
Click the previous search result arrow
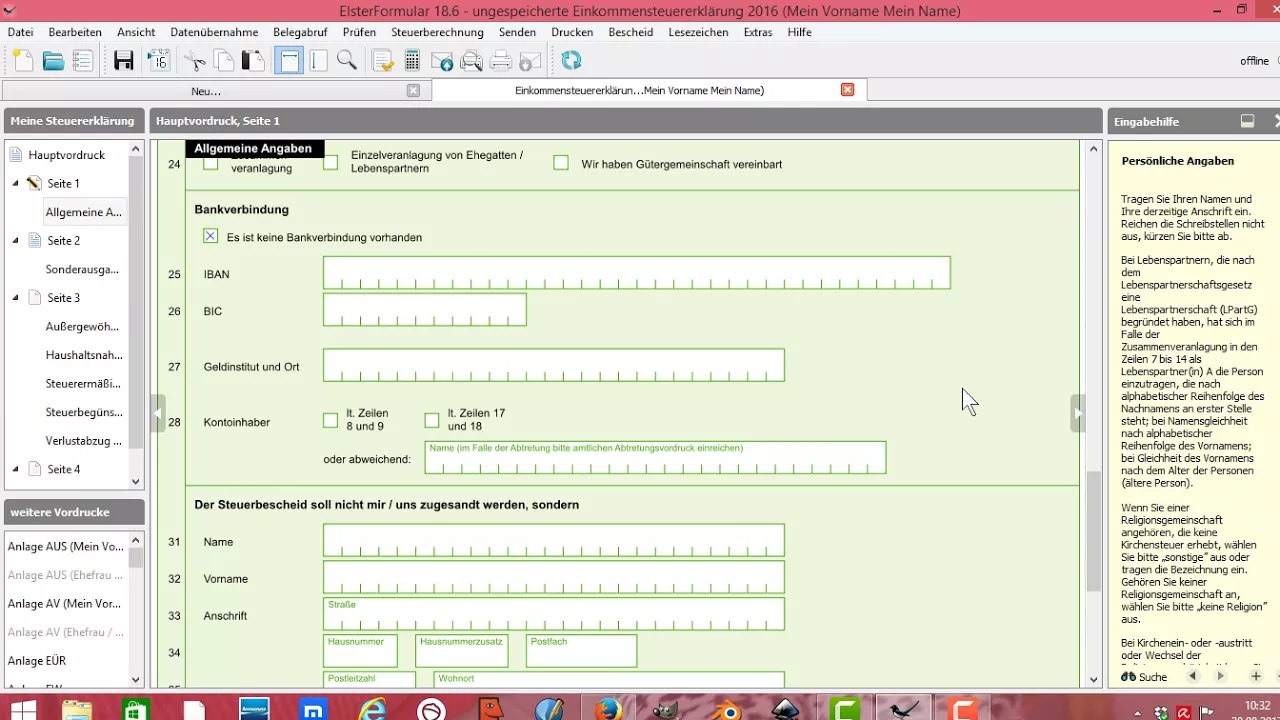1192,677
